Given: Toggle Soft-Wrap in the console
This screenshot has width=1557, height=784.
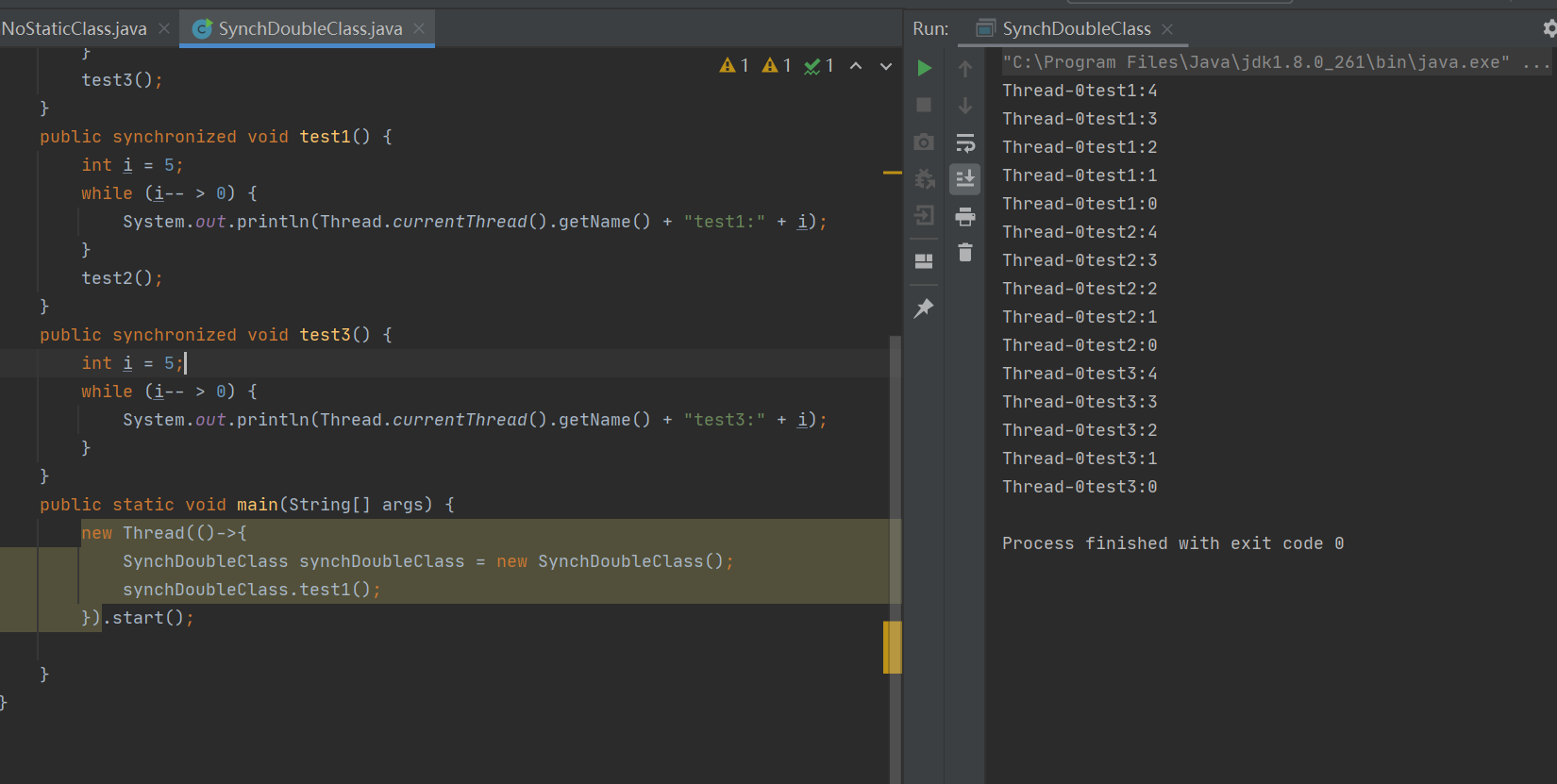Looking at the screenshot, I should [965, 142].
